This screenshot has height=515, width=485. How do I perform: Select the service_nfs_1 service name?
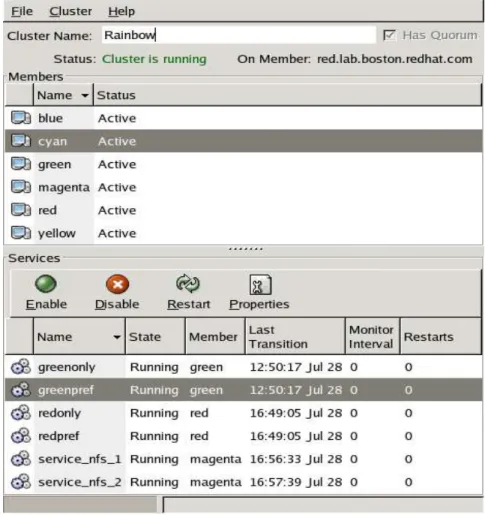tap(79, 459)
